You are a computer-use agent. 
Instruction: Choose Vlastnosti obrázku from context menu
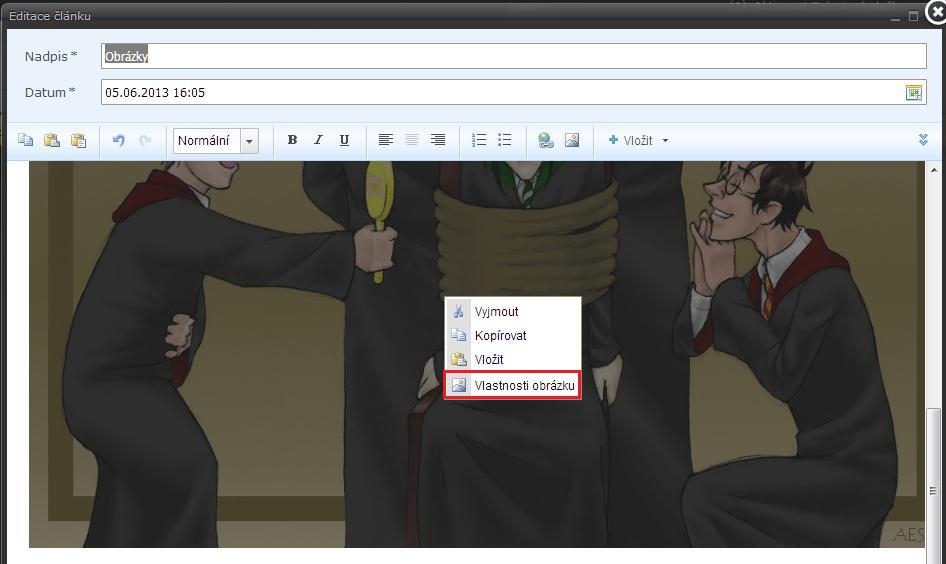tap(513, 385)
